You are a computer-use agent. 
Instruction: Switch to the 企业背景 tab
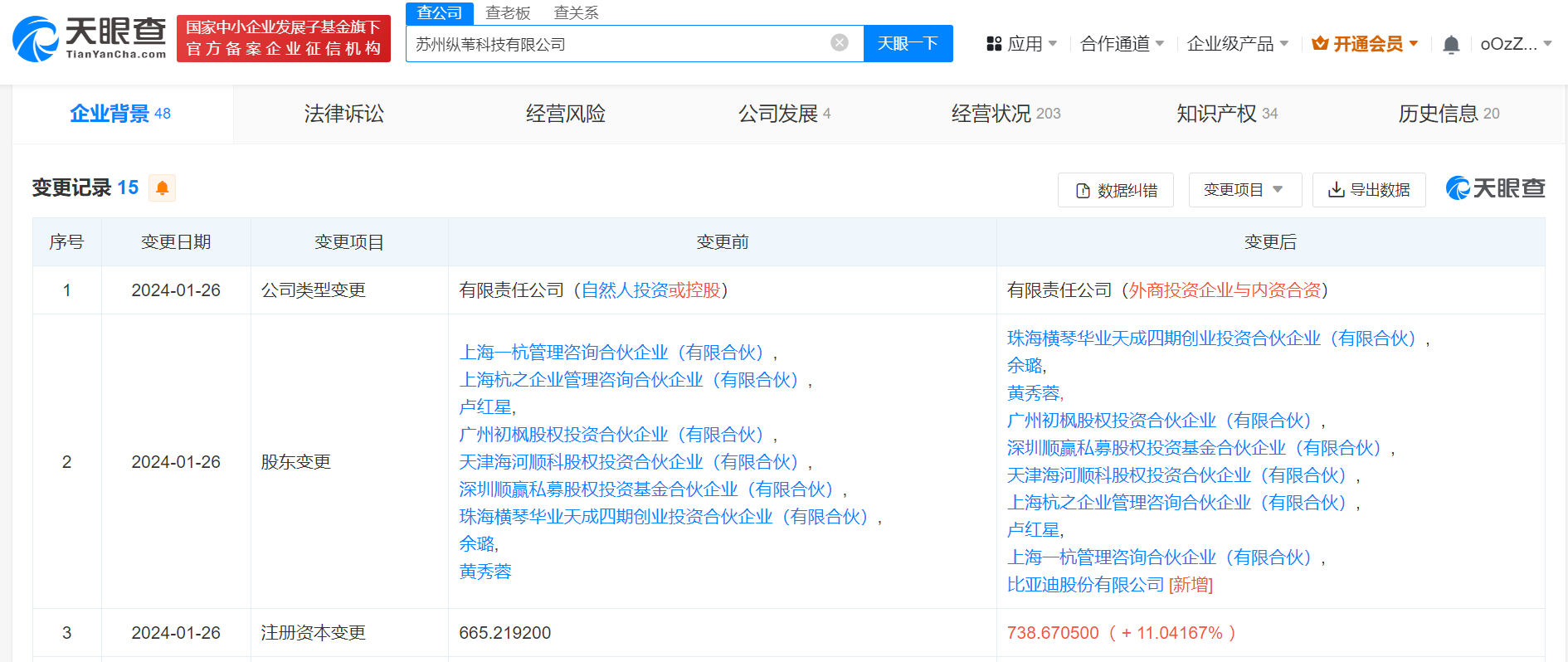coord(121,114)
